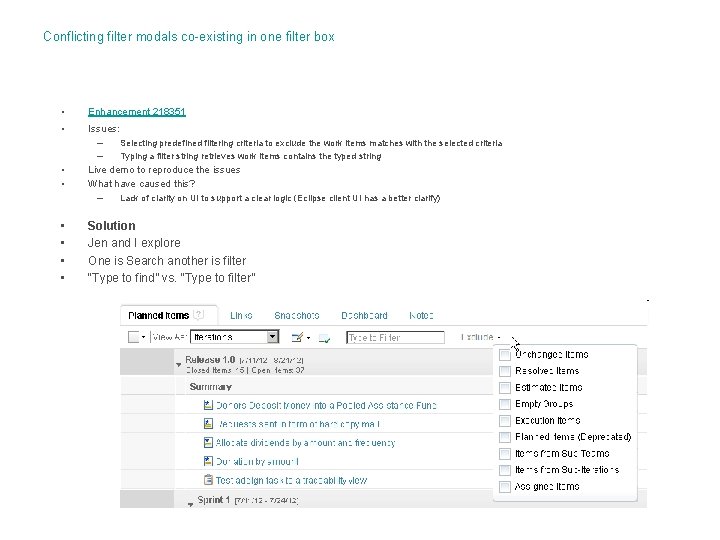Open the Notes tab
Screen dimensions: 720x540
pyautogui.click(x=421, y=315)
